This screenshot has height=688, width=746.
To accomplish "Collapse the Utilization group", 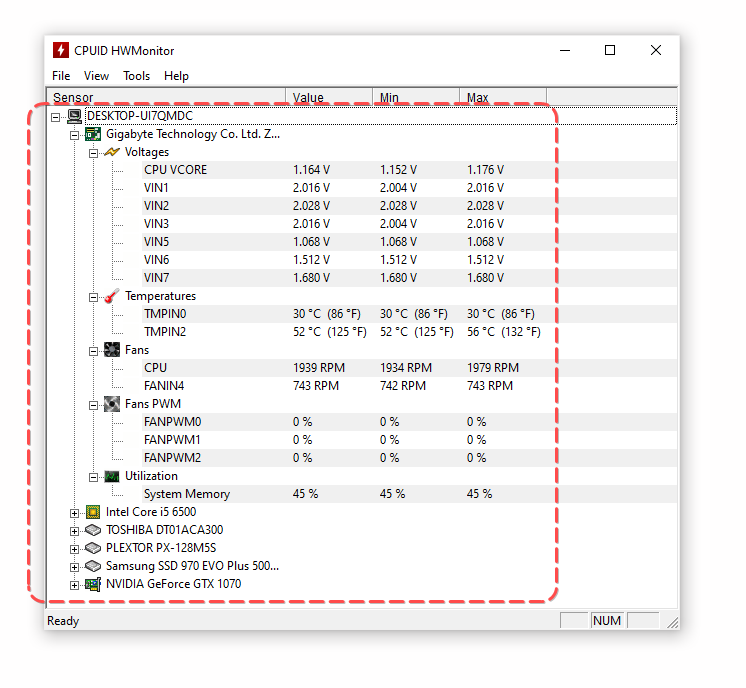I will pyautogui.click(x=93, y=477).
